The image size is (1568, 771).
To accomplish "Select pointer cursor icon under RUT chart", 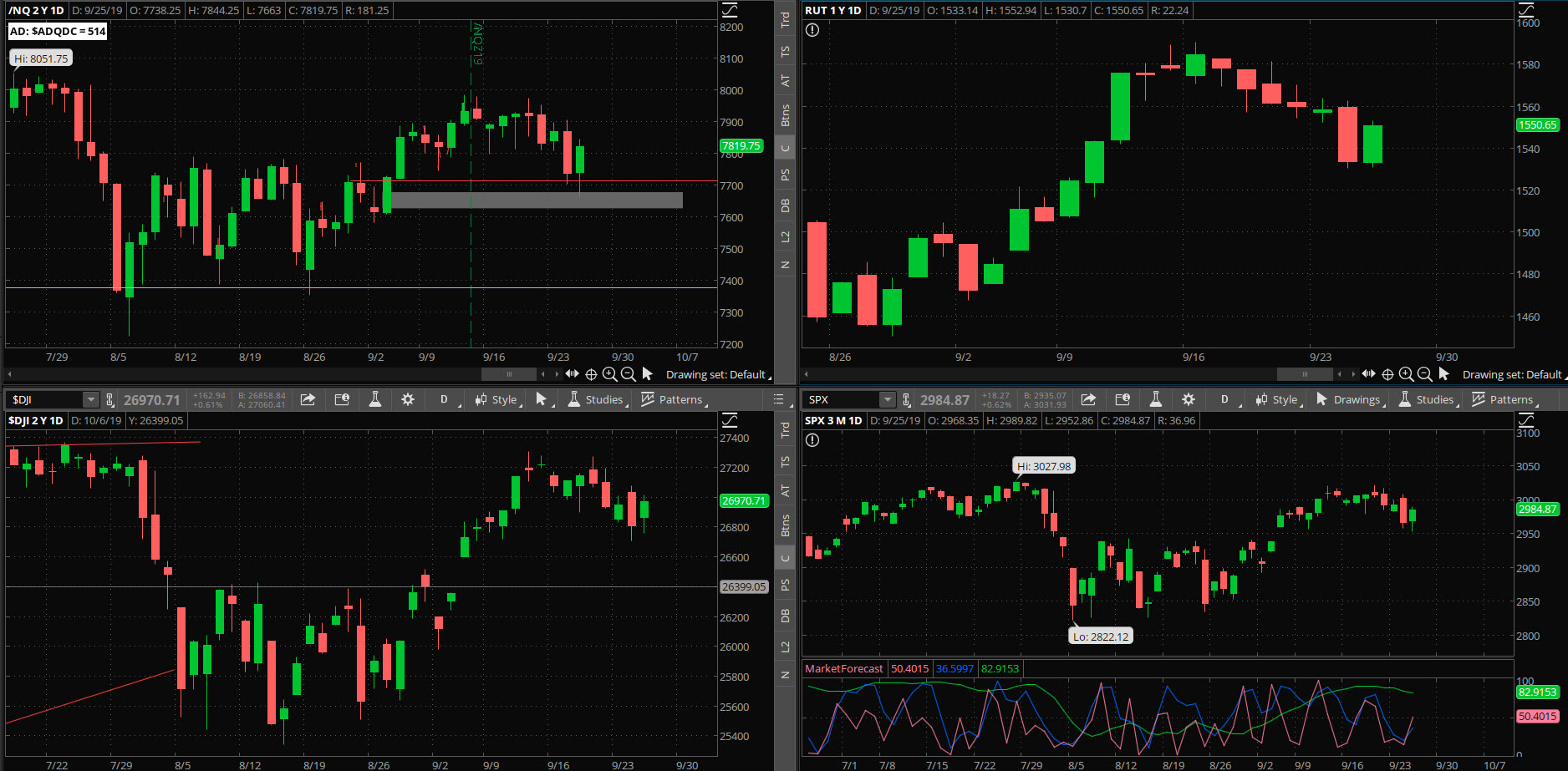I will pos(1443,374).
